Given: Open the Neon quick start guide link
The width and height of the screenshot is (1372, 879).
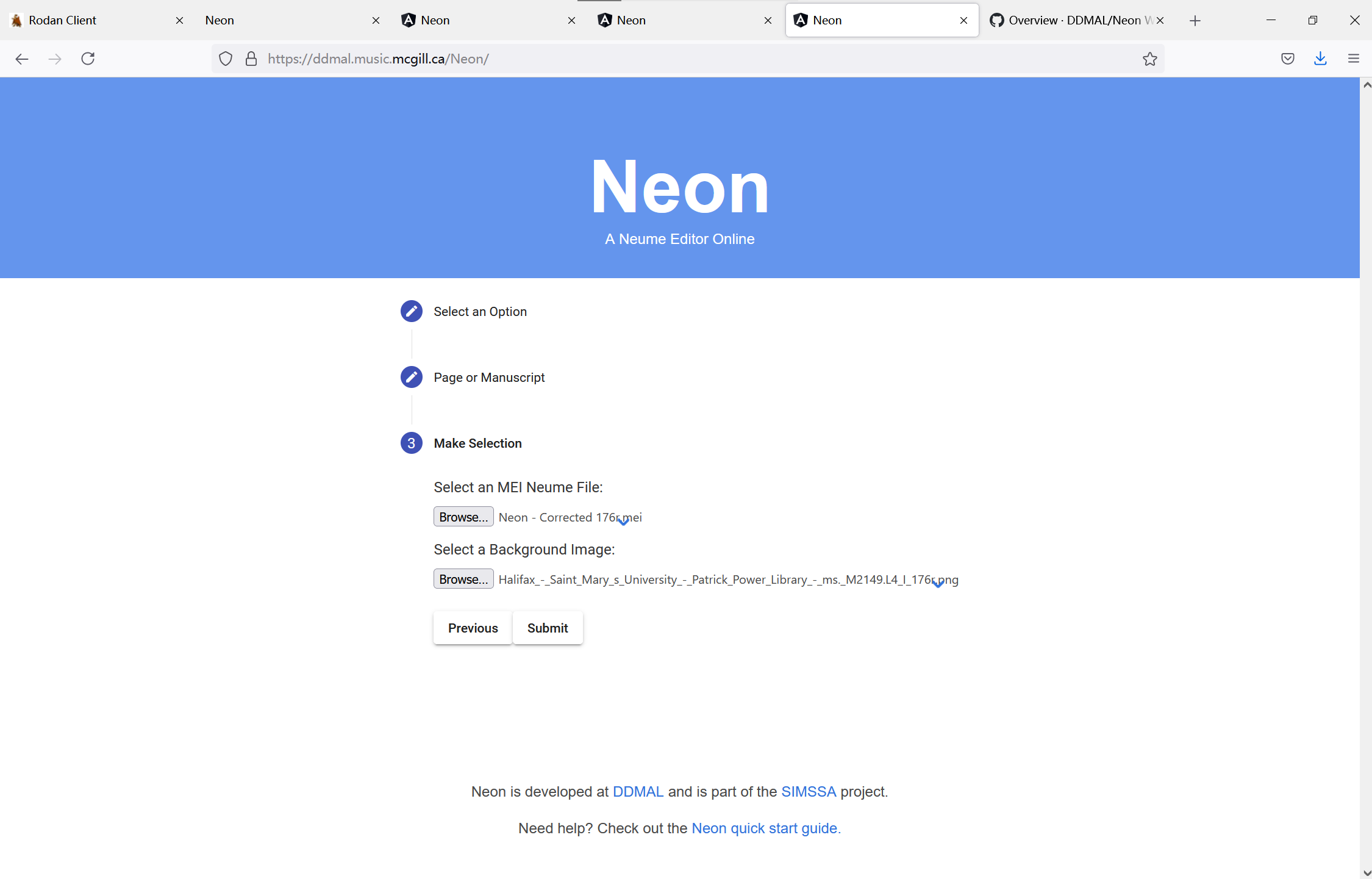Looking at the screenshot, I should [765, 828].
